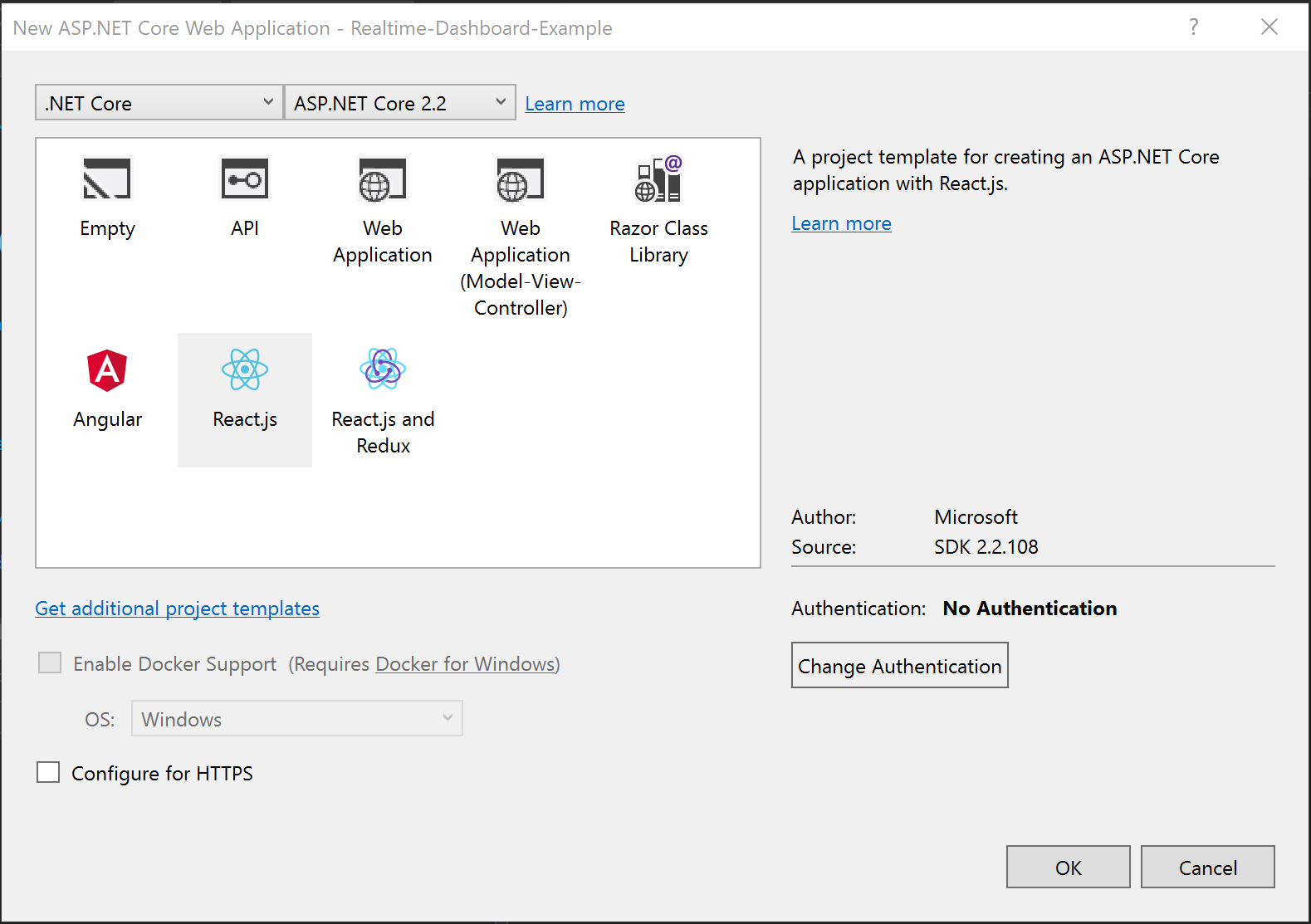The image size is (1311, 924).
Task: Open the .NET Core framework dropdown
Action: click(159, 103)
